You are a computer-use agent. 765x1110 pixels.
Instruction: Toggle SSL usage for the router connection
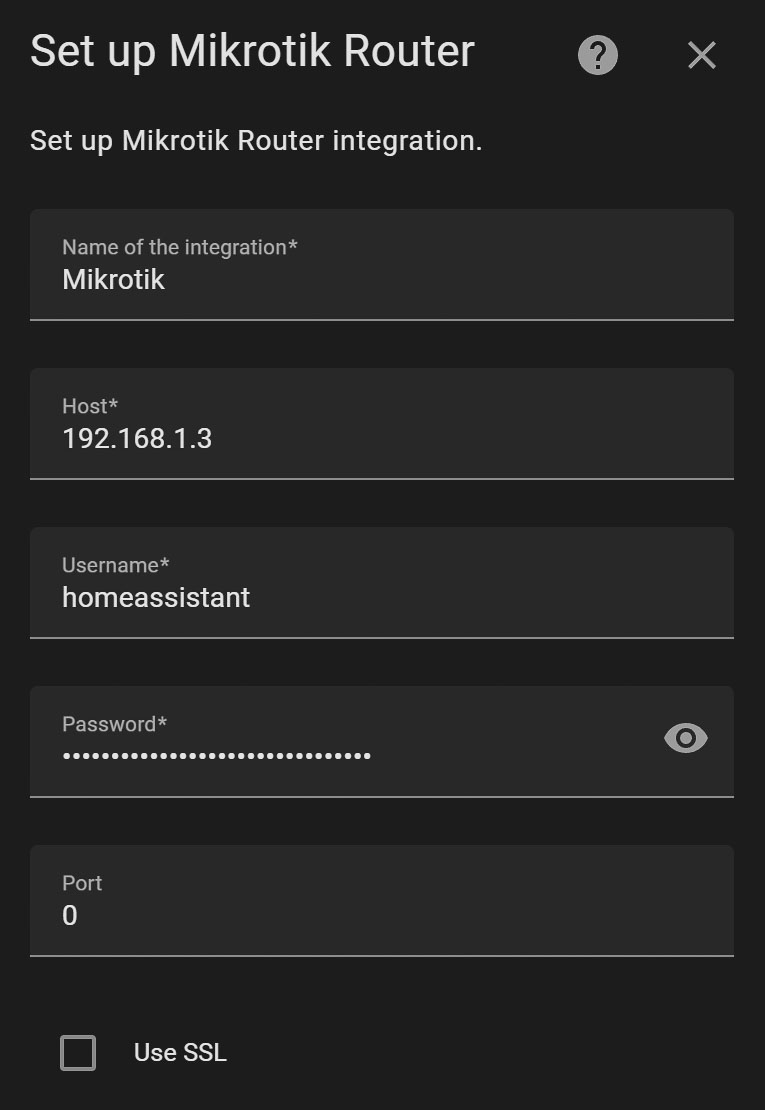pyautogui.click(x=78, y=1052)
